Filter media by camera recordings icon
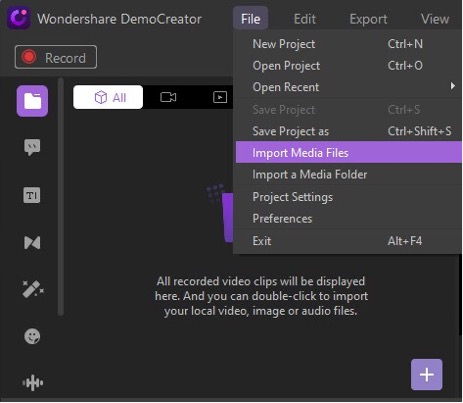 click(168, 97)
